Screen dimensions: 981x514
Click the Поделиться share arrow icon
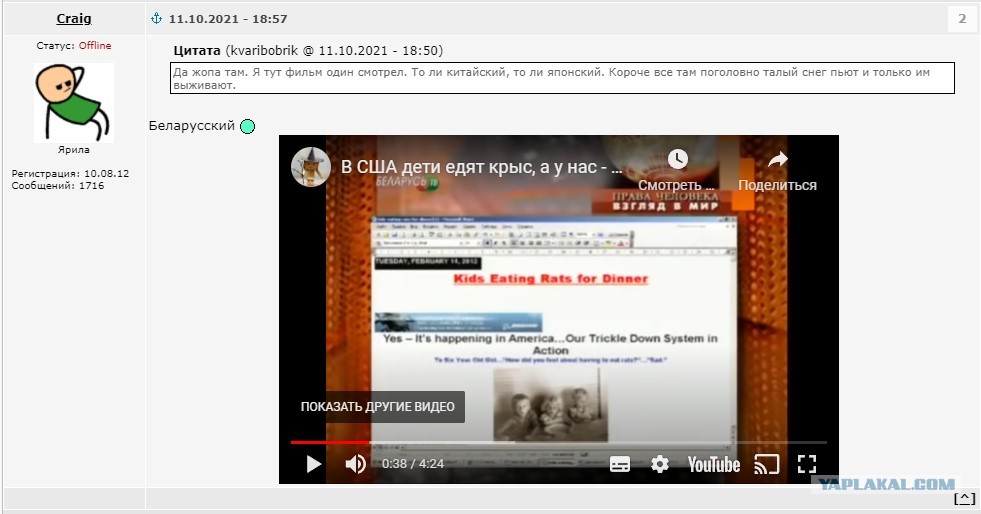[778, 159]
